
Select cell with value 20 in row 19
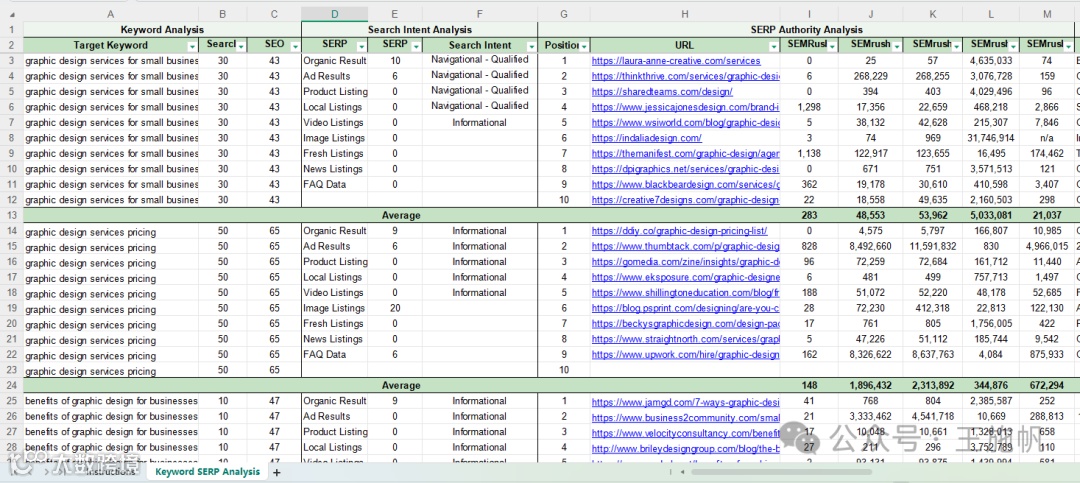click(x=395, y=308)
